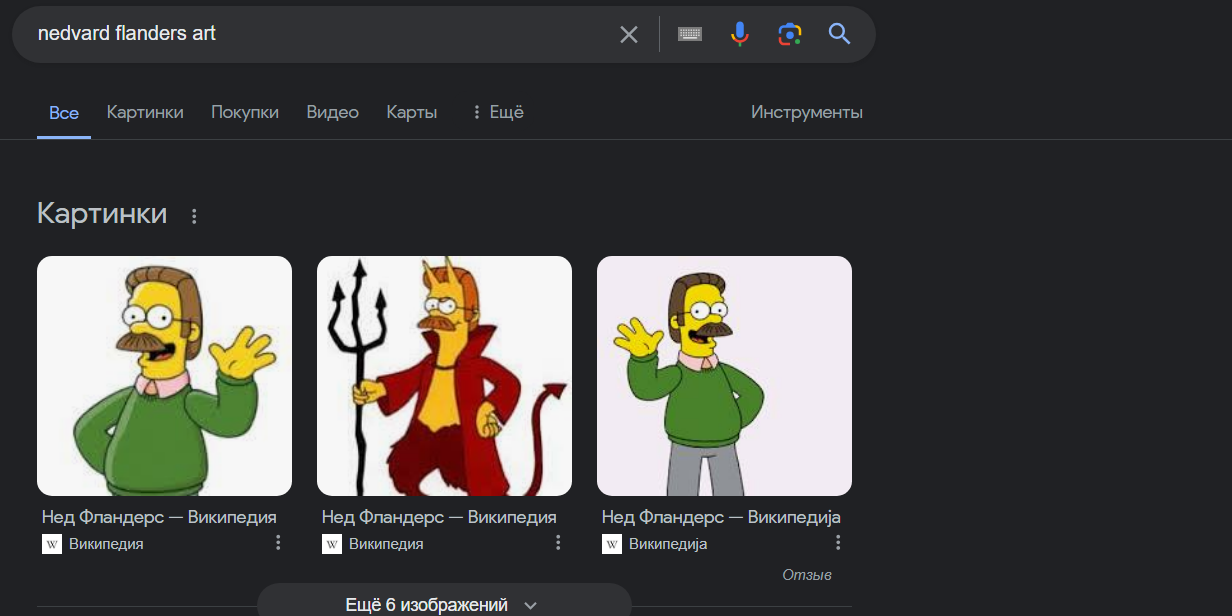Open three-dot menu for Википедија result
The height and width of the screenshot is (616, 1232).
(x=838, y=542)
